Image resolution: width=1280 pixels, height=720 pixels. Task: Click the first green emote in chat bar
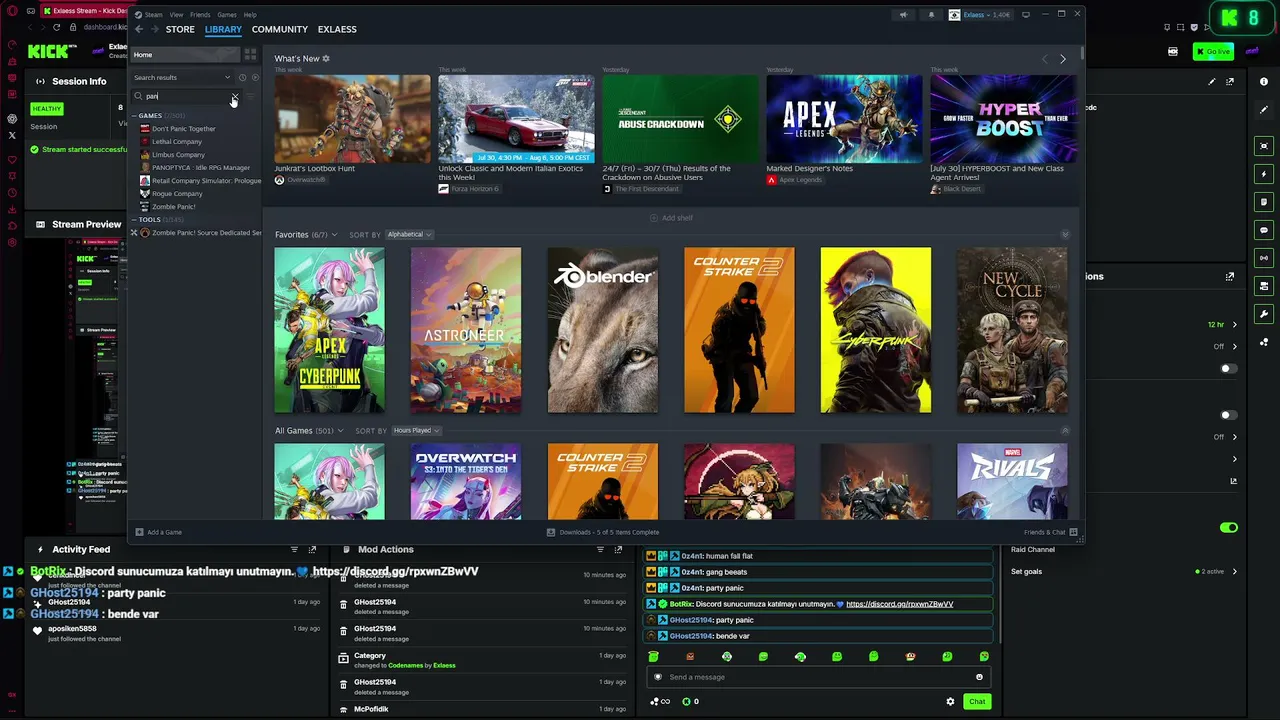(653, 657)
